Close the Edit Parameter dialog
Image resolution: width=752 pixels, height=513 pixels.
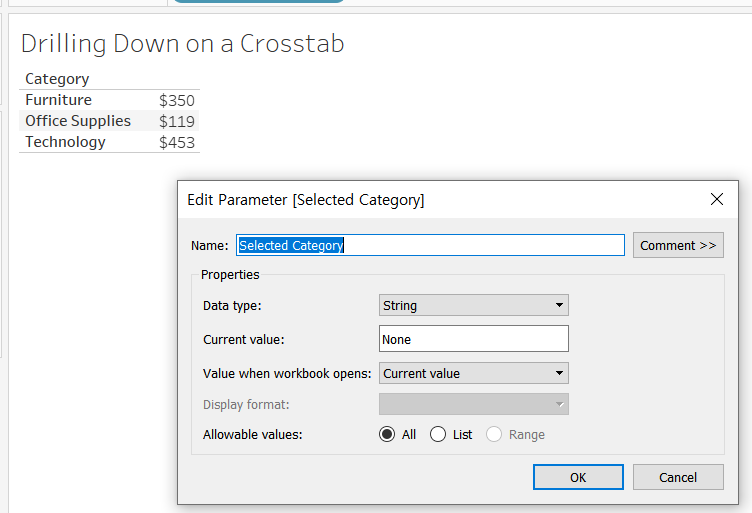pyautogui.click(x=717, y=199)
